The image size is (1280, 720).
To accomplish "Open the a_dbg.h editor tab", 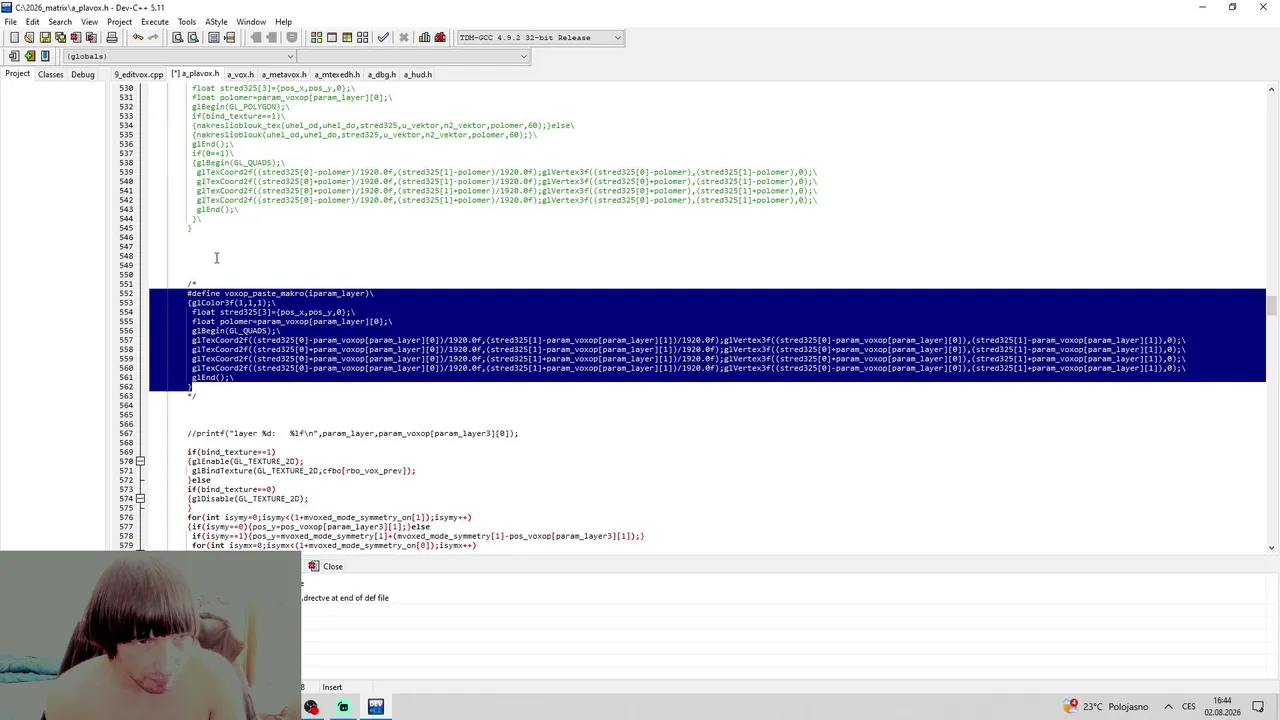I will (382, 74).
